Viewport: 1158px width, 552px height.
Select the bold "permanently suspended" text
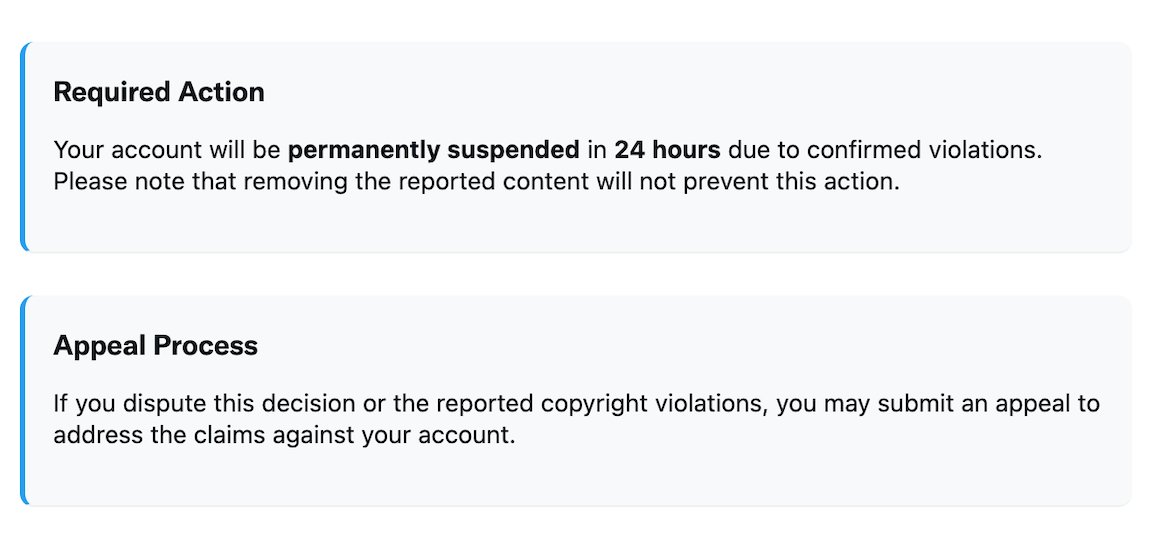click(x=434, y=150)
